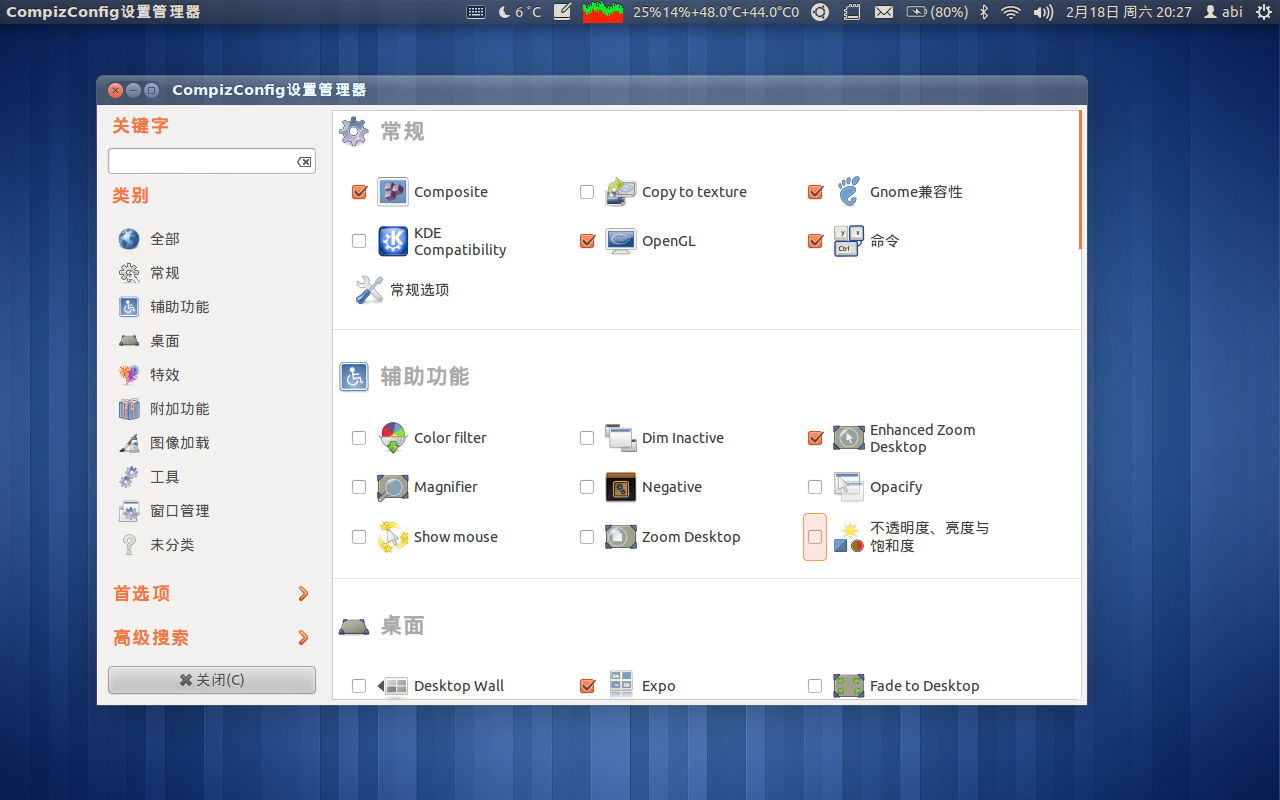
Task: Enable the Desktop Wall checkbox
Action: (x=359, y=686)
